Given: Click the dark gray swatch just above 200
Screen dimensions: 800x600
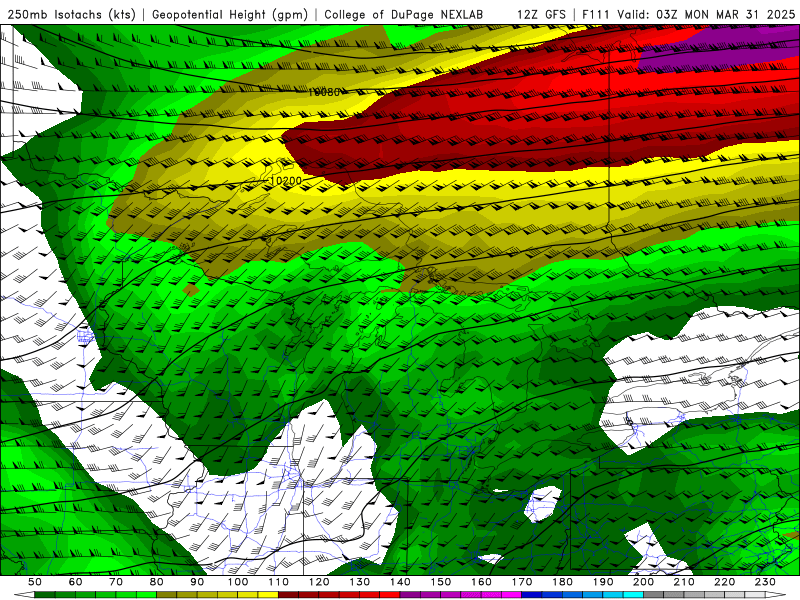Looking at the screenshot, I should (x=654, y=594).
